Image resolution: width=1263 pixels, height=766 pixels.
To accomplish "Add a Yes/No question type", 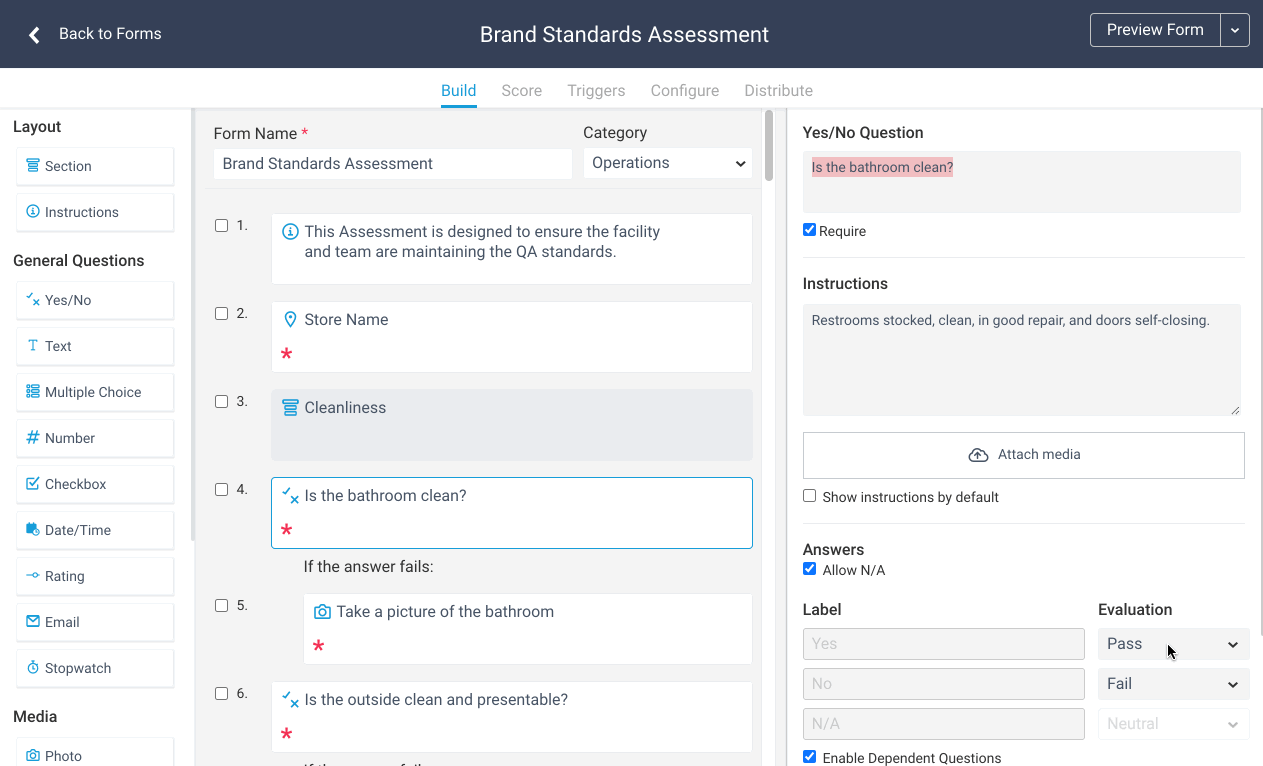I will pos(95,300).
